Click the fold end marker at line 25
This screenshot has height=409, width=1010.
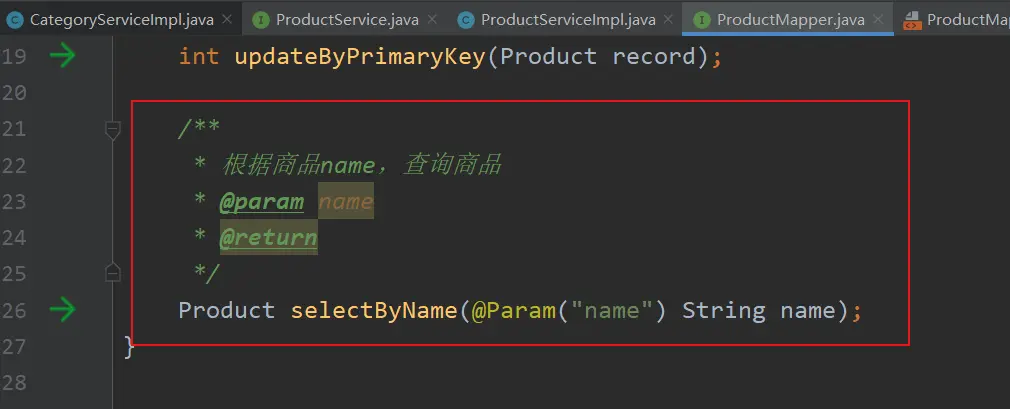coord(113,273)
